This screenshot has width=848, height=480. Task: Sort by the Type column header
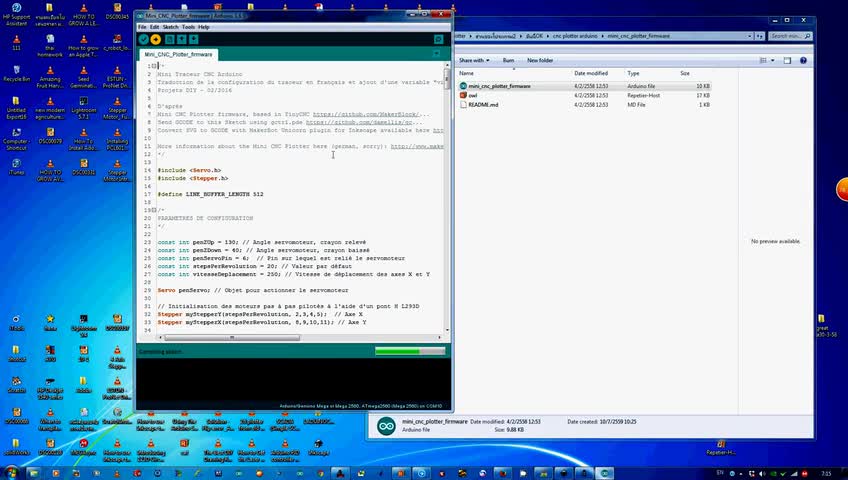coord(633,74)
